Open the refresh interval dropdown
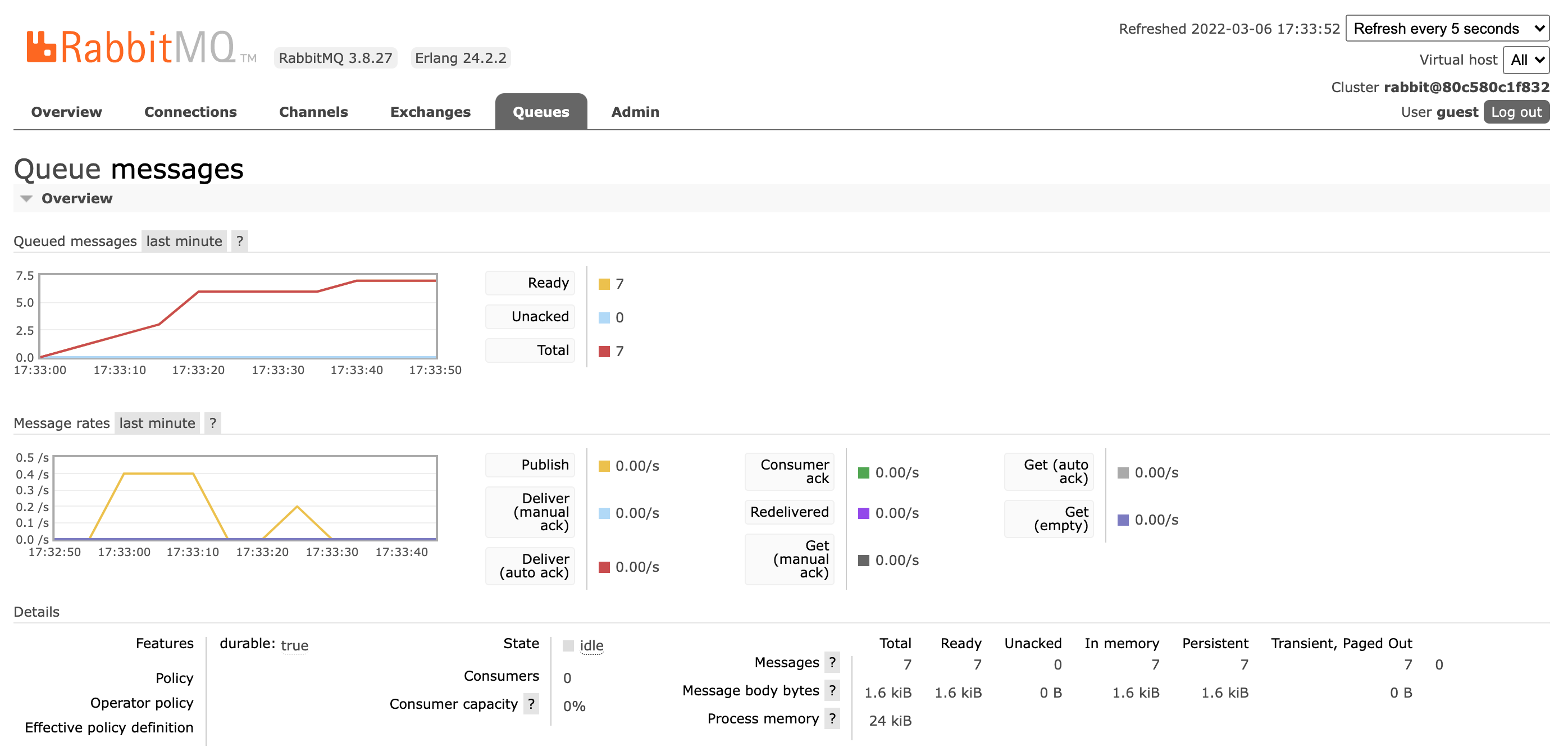 [x=1447, y=29]
